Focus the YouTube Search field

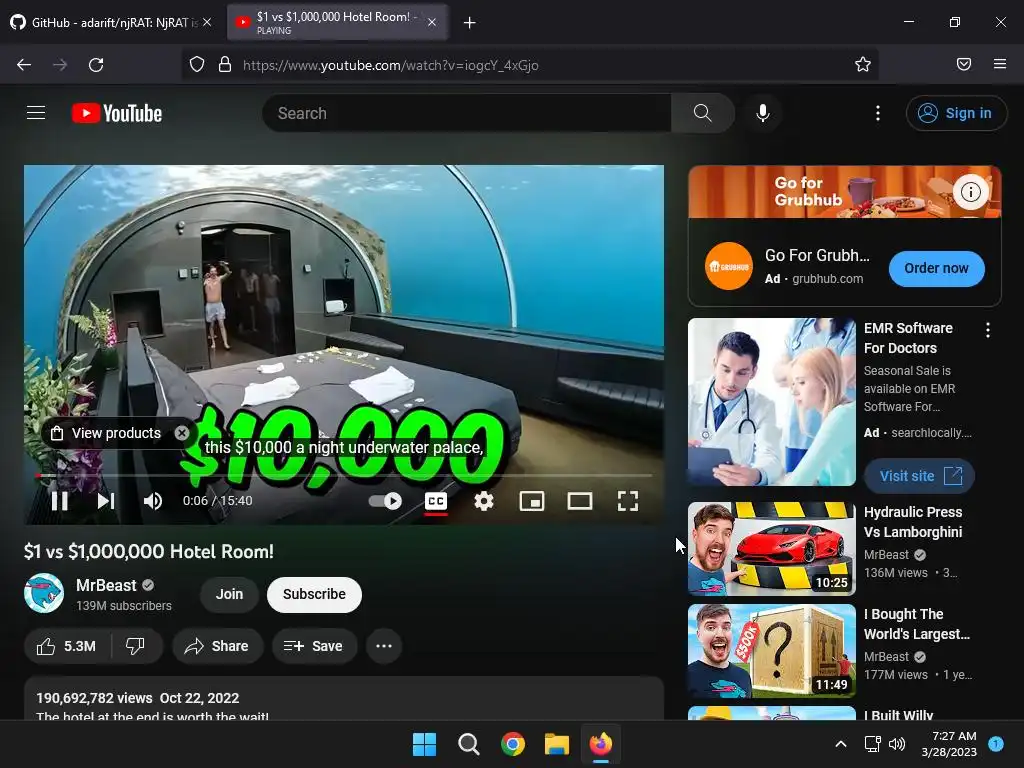click(466, 113)
